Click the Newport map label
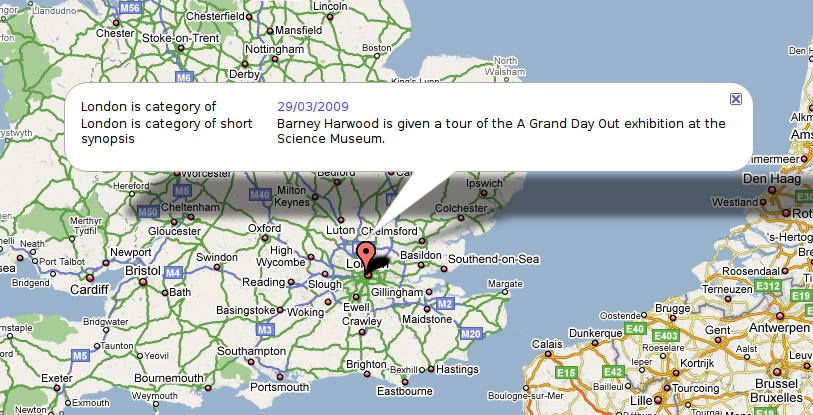This screenshot has height=415, width=813. [x=131, y=252]
